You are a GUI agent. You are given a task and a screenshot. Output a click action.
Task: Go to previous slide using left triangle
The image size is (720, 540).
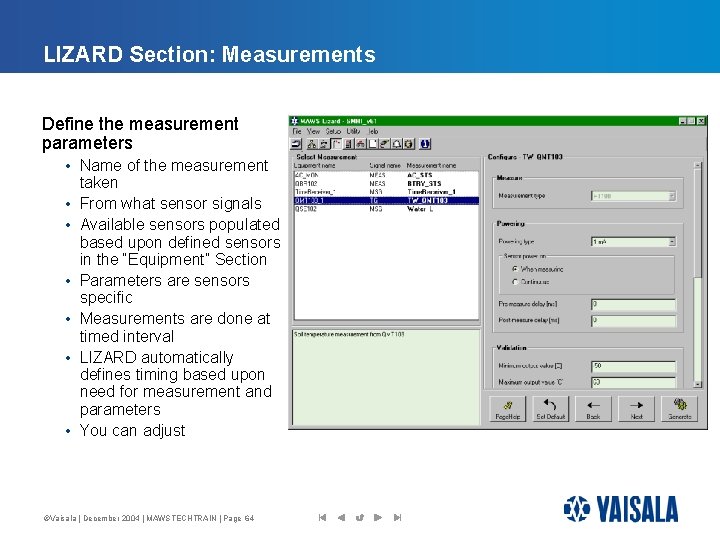click(341, 518)
